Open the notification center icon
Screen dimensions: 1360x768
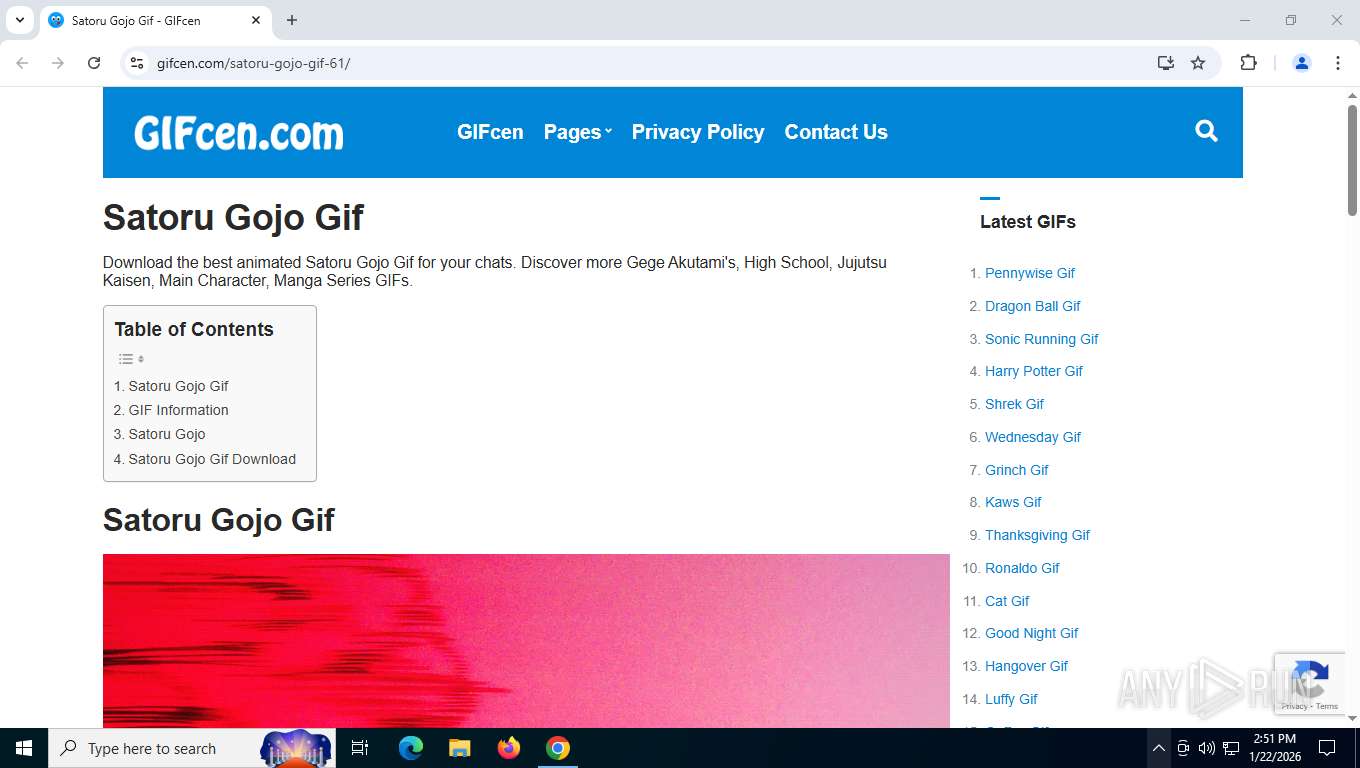pos(1327,748)
